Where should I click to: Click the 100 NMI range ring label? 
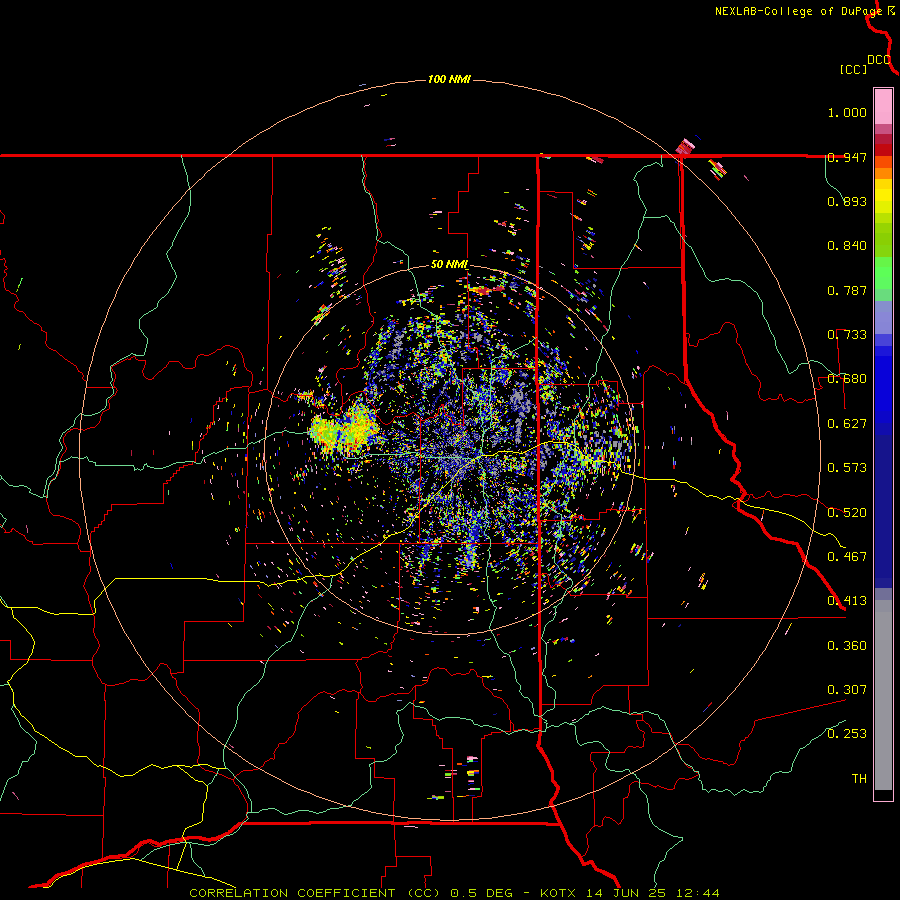point(449,79)
